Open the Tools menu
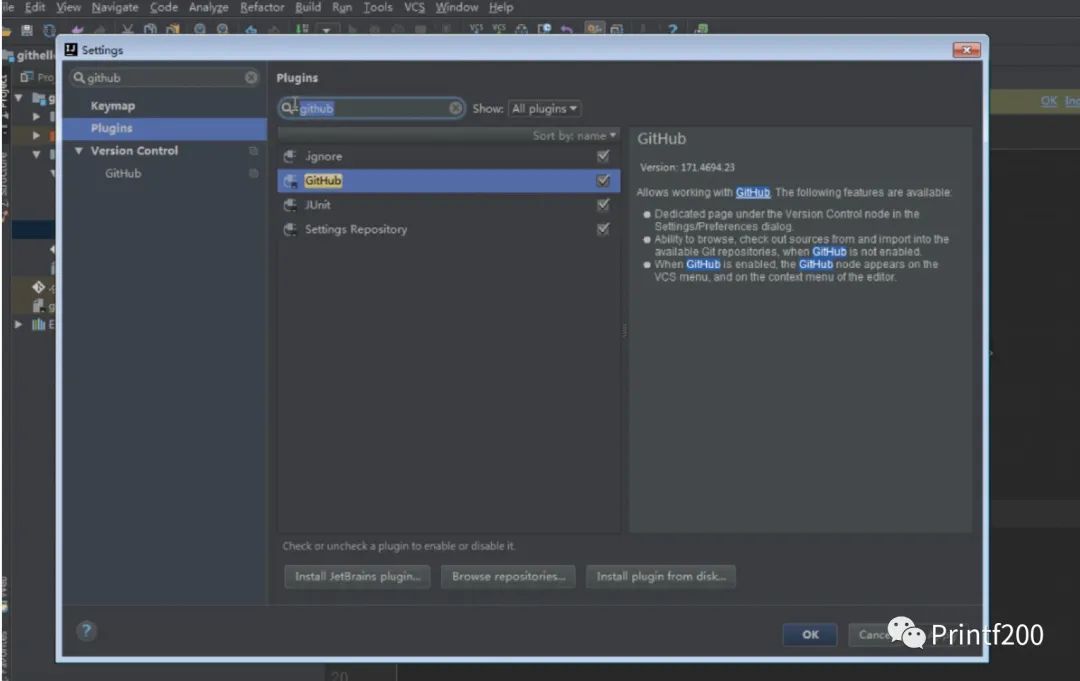 (377, 8)
